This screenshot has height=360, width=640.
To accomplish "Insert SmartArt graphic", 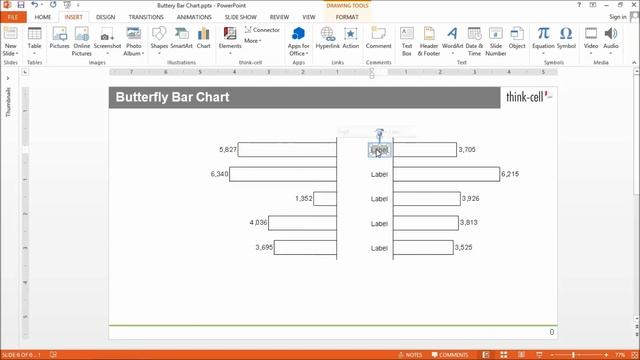I will click(x=181, y=34).
